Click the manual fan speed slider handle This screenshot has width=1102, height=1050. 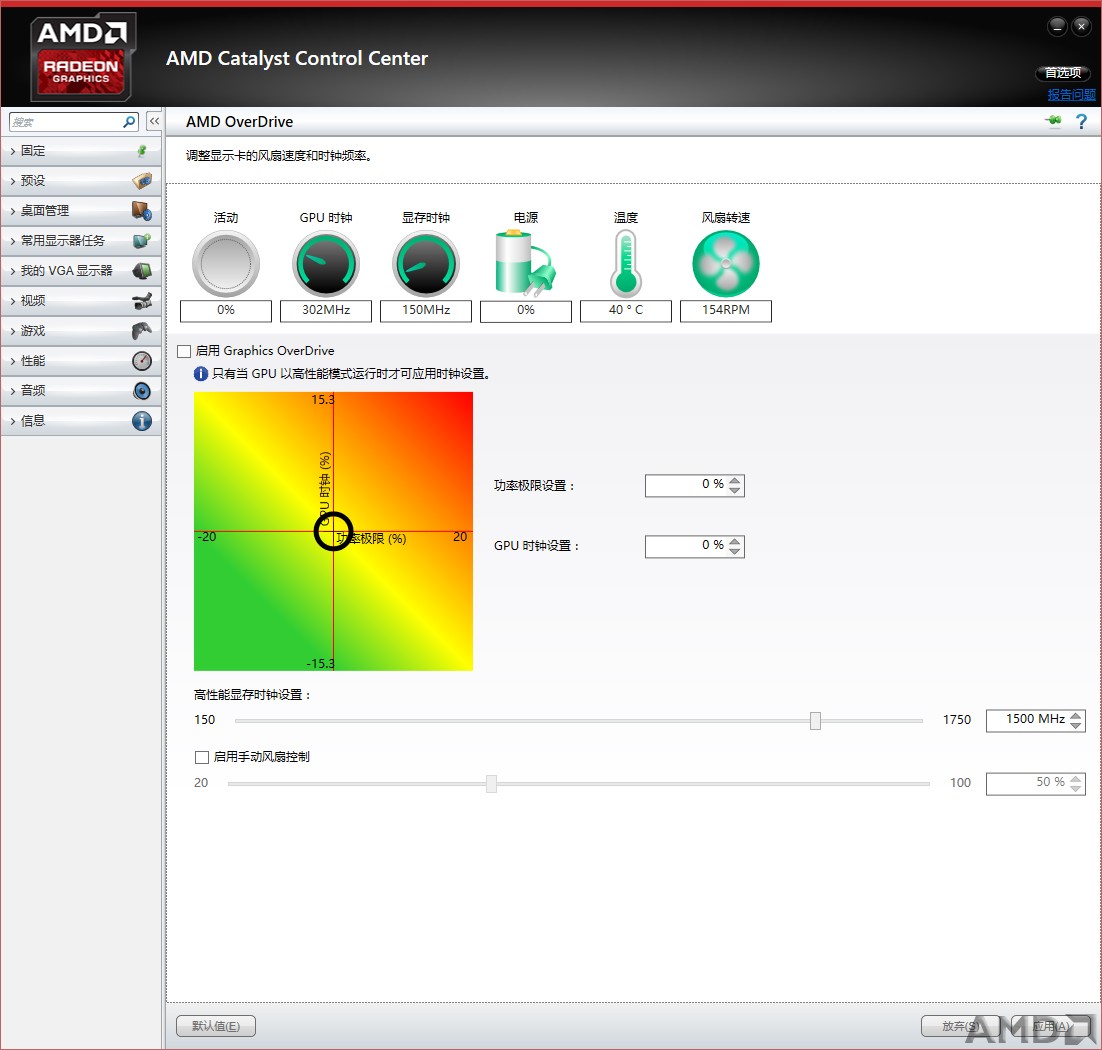coord(491,784)
